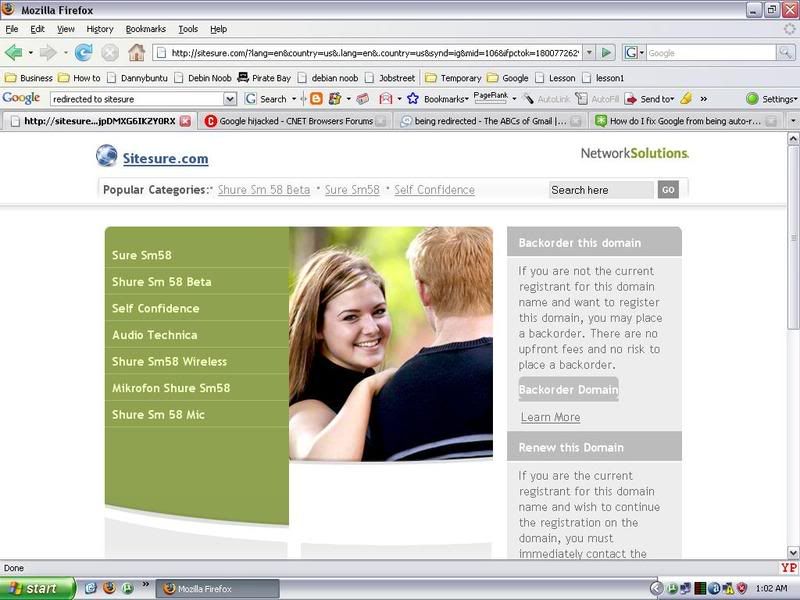The image size is (800, 600).
Task: Go back with the green Back arrow
Action: [14, 52]
